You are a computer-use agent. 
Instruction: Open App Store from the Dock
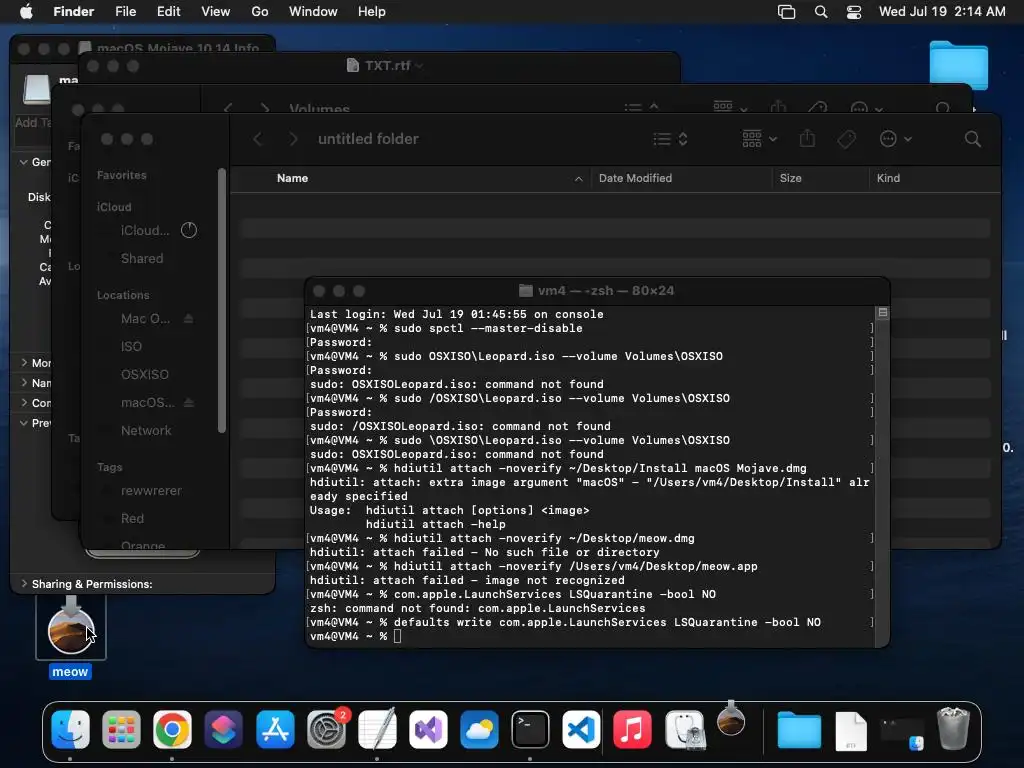tap(275, 729)
